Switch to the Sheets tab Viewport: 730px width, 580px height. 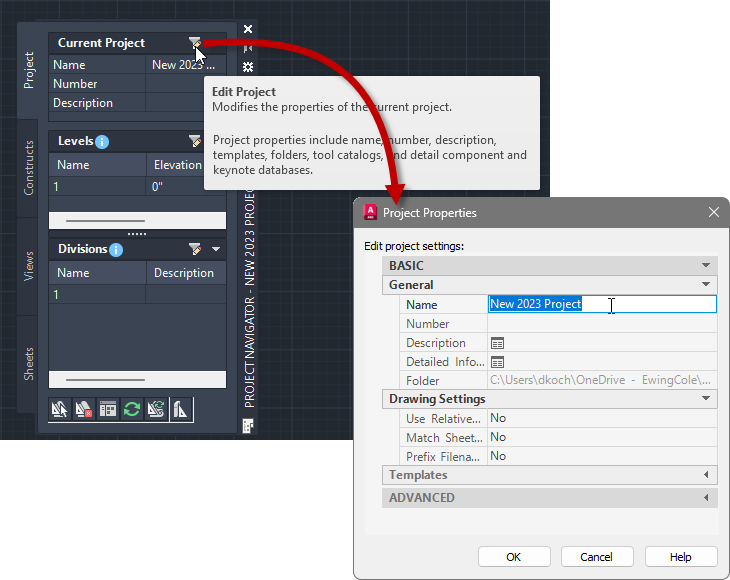point(28,364)
